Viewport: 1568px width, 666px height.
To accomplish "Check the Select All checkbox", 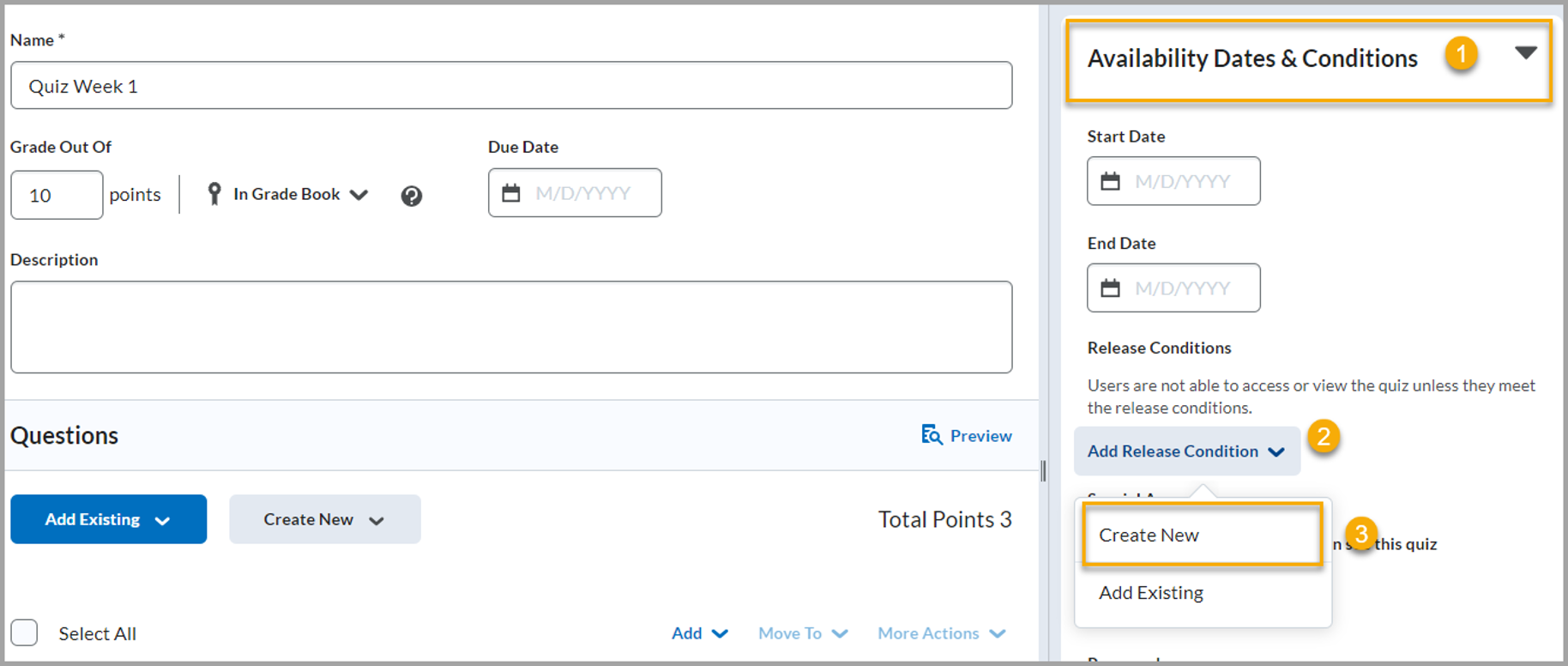I will (x=25, y=633).
